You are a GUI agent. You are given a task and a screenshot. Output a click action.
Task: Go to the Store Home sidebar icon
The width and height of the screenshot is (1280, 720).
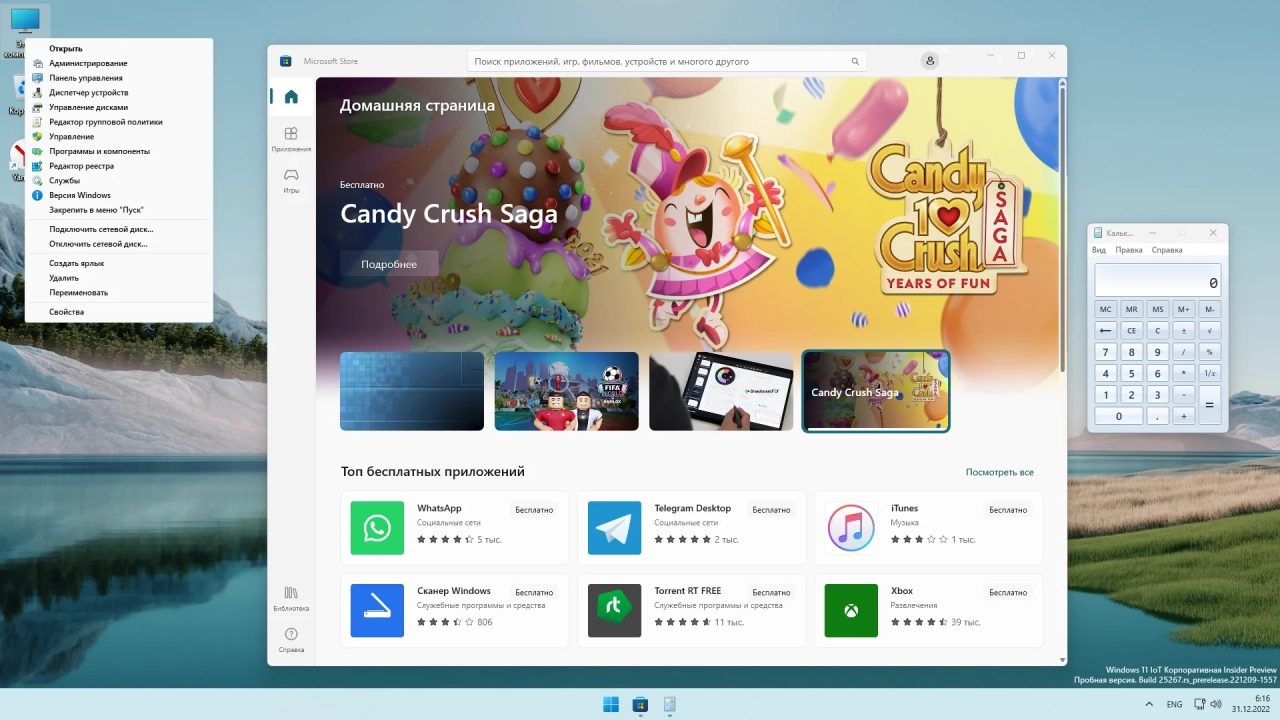[291, 97]
